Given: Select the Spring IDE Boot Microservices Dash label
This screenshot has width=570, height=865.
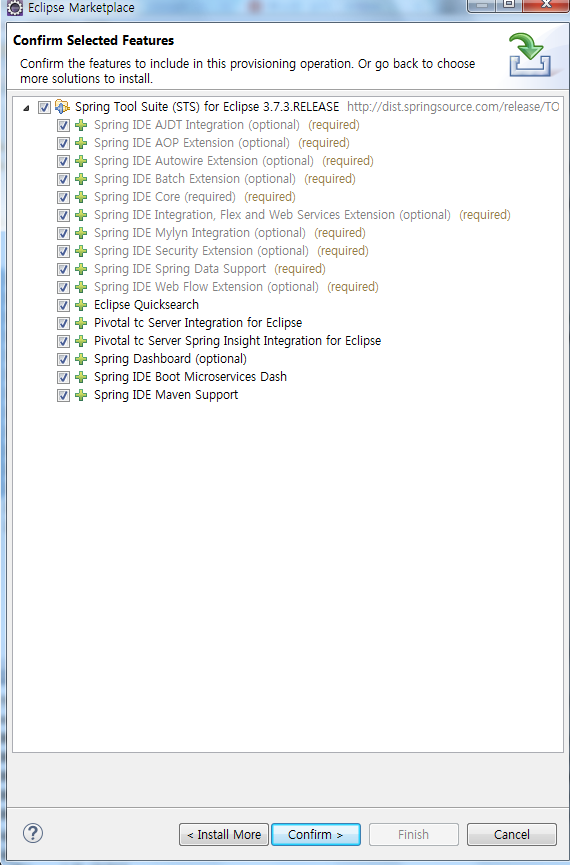Looking at the screenshot, I should coord(190,377).
